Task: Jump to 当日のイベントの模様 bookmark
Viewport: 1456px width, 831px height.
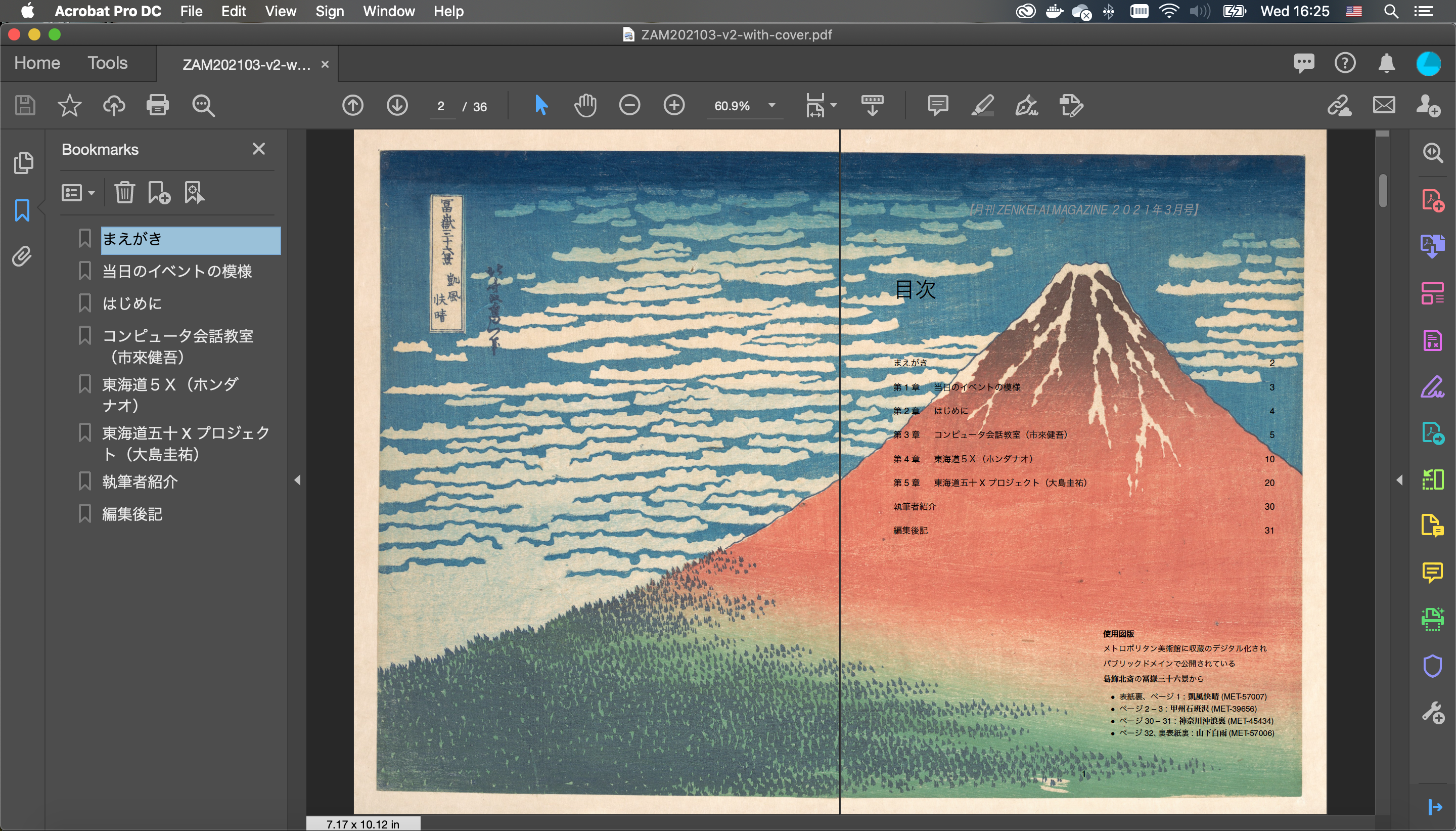Action: [177, 271]
